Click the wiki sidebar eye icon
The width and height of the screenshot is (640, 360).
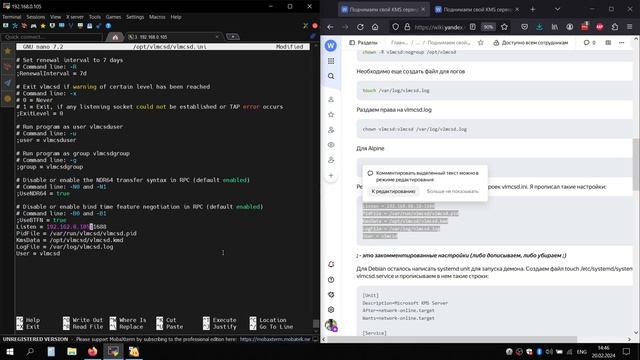click(331, 145)
